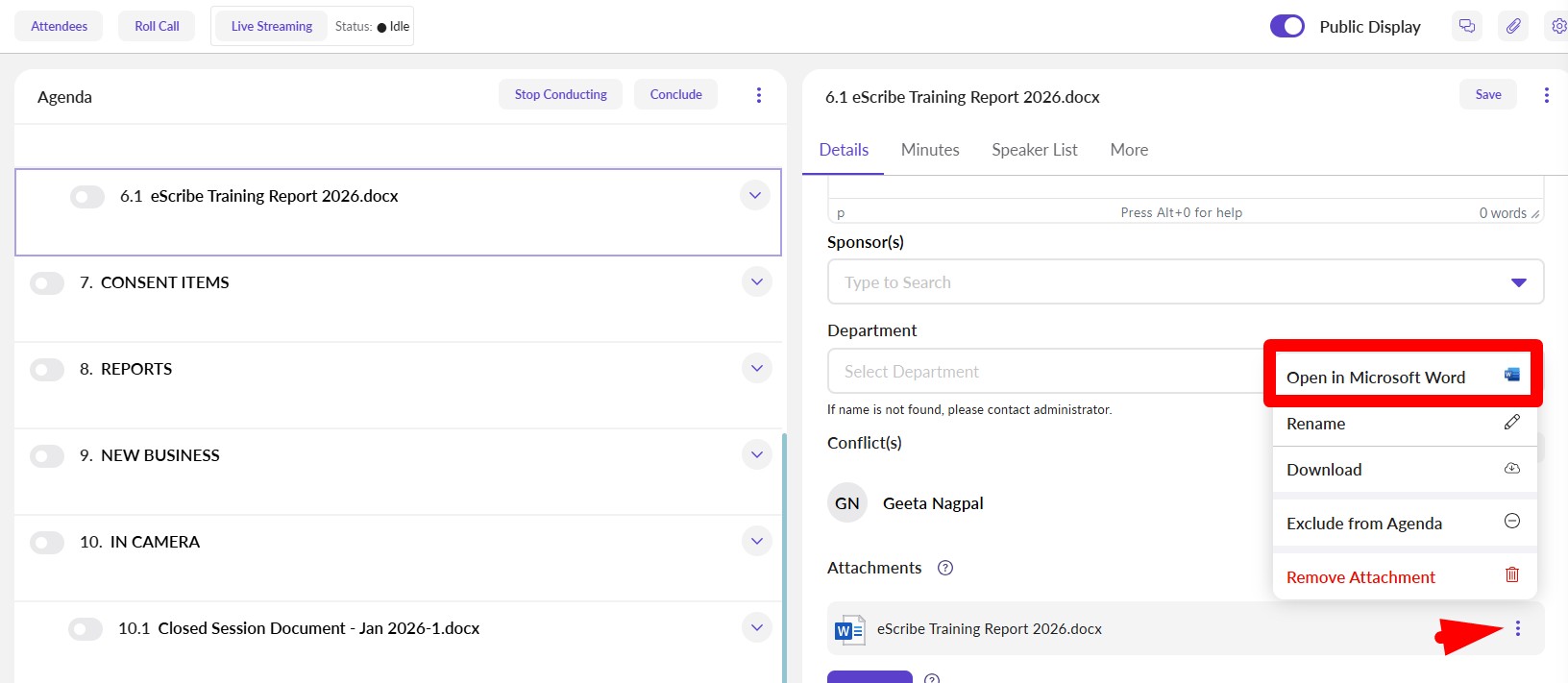The width and height of the screenshot is (1568, 683).
Task: Toggle switch for 8. REPORTS
Action: (x=47, y=370)
